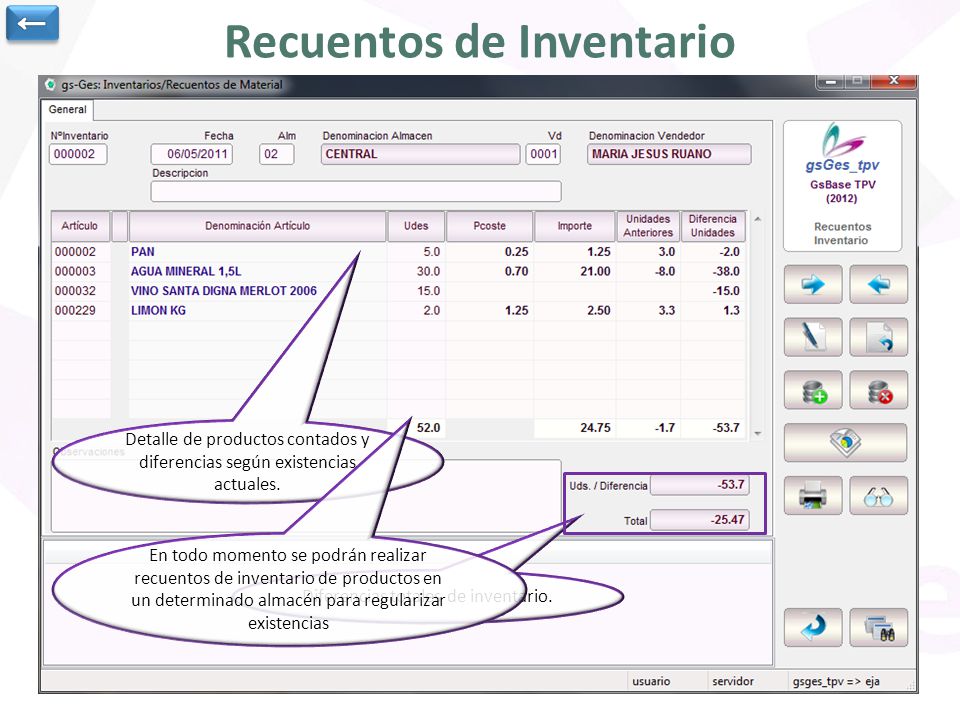This screenshot has height=720, width=960.
Task: Go to next record with right arrow
Action: point(812,284)
